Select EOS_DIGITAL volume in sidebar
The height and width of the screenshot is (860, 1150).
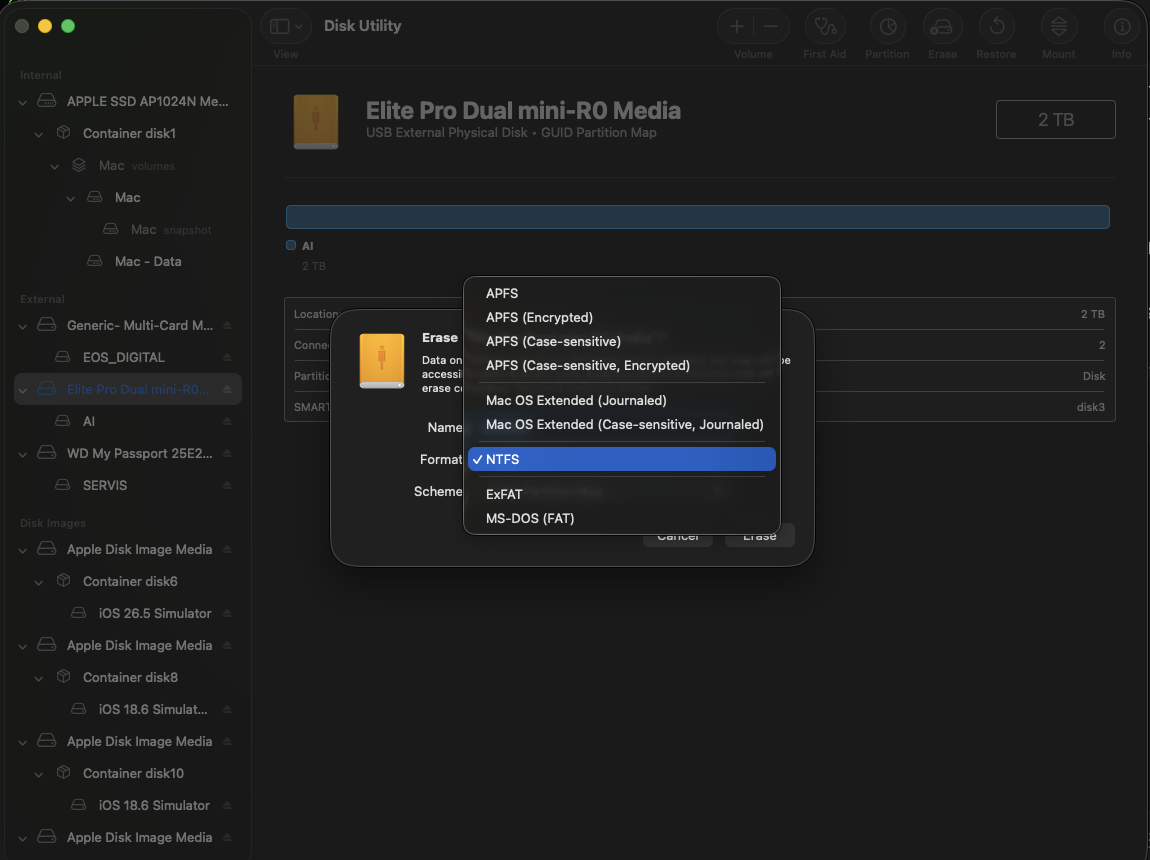pyautogui.click(x=128, y=357)
